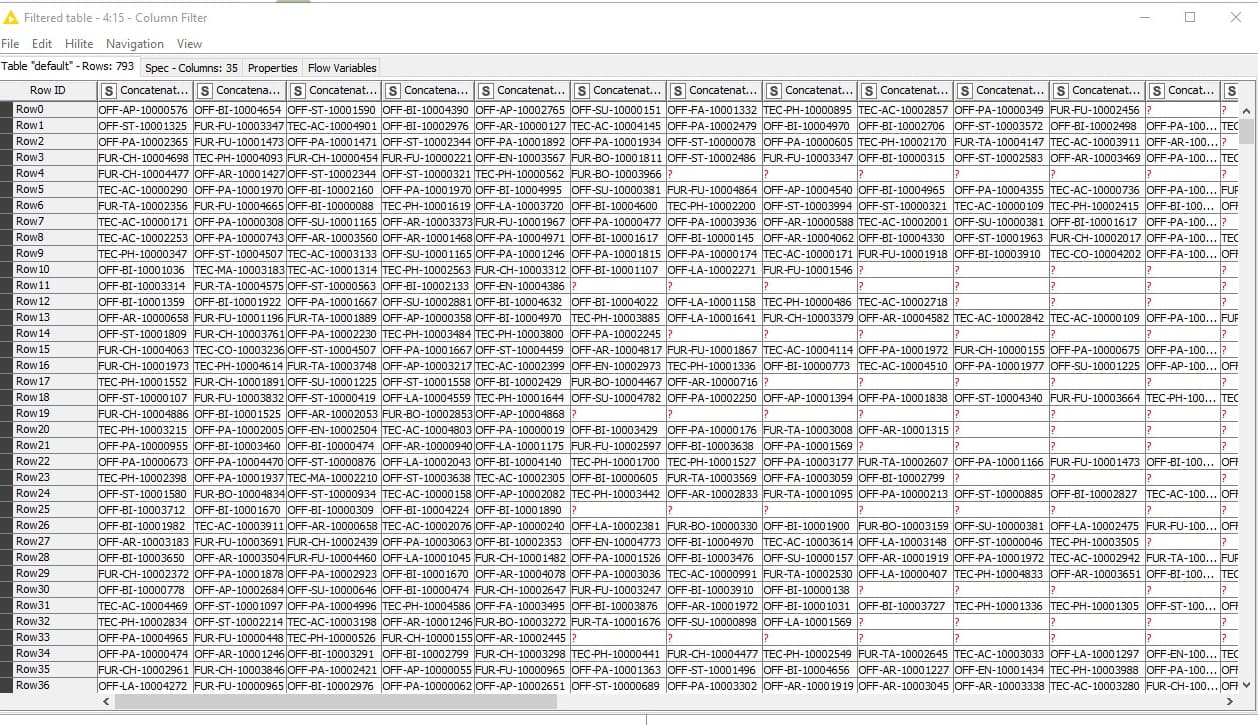Screen dimensions: 1258x725
Task: Click String-type icon of column starting with FUR-FU-10002456
Action: (1060, 90)
